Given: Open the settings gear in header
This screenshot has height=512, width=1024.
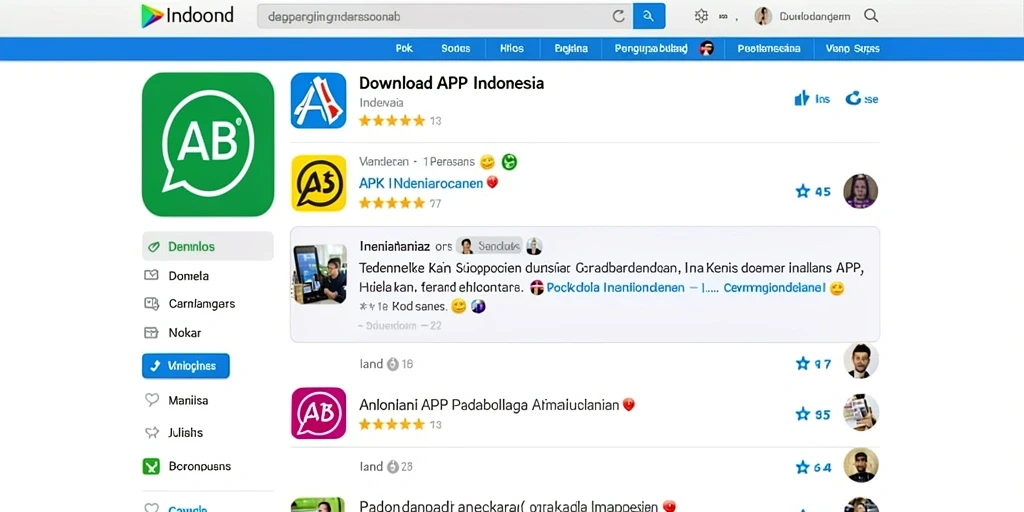Looking at the screenshot, I should (701, 16).
